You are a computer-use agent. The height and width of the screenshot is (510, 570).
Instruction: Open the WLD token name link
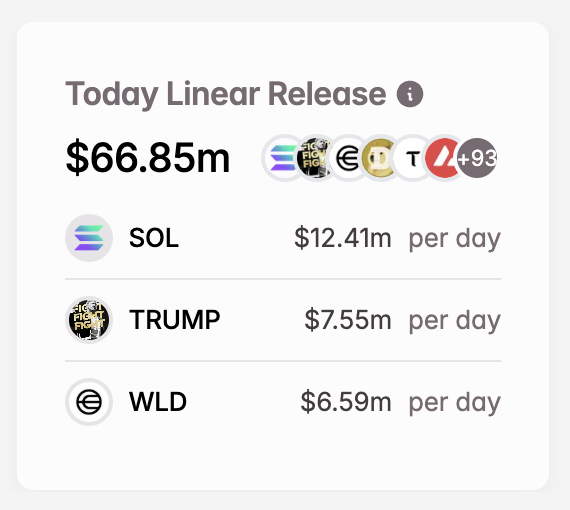point(158,402)
